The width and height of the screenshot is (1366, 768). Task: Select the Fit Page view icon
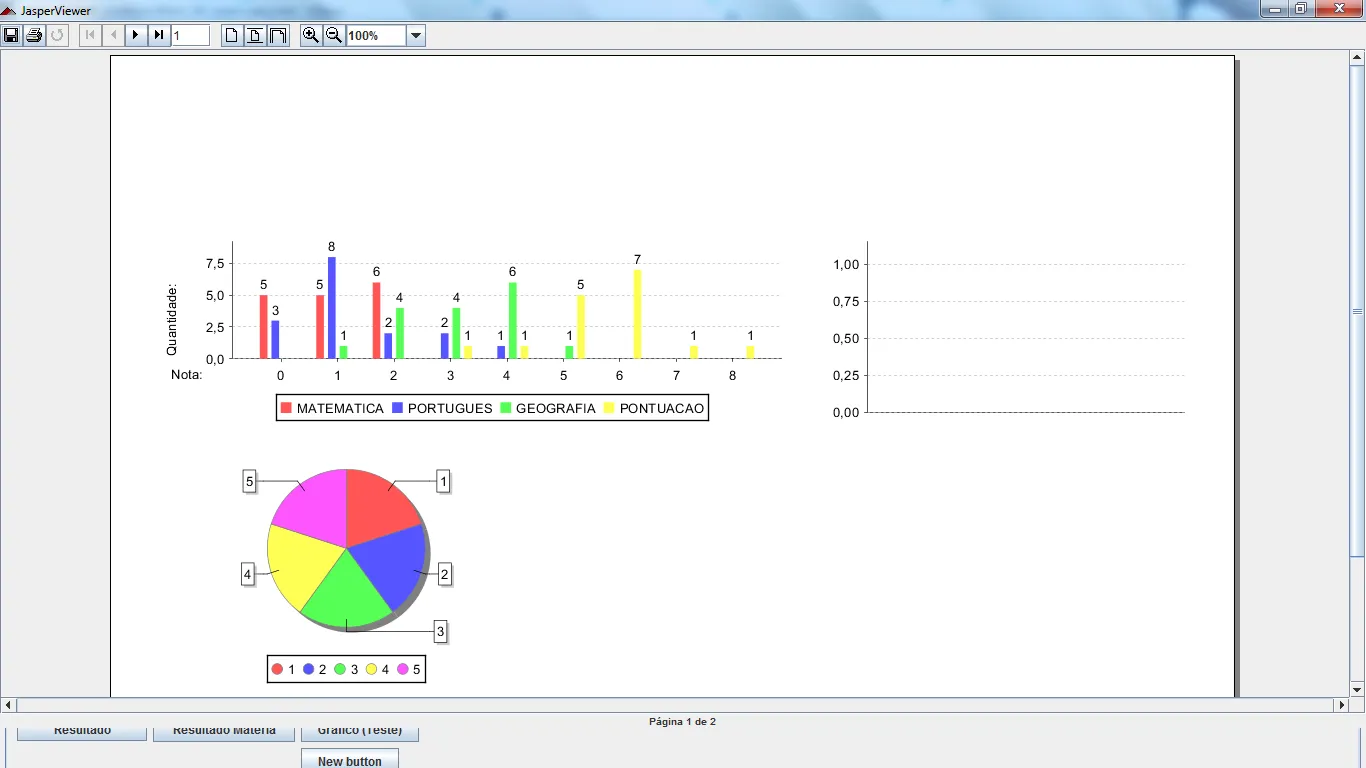(255, 36)
